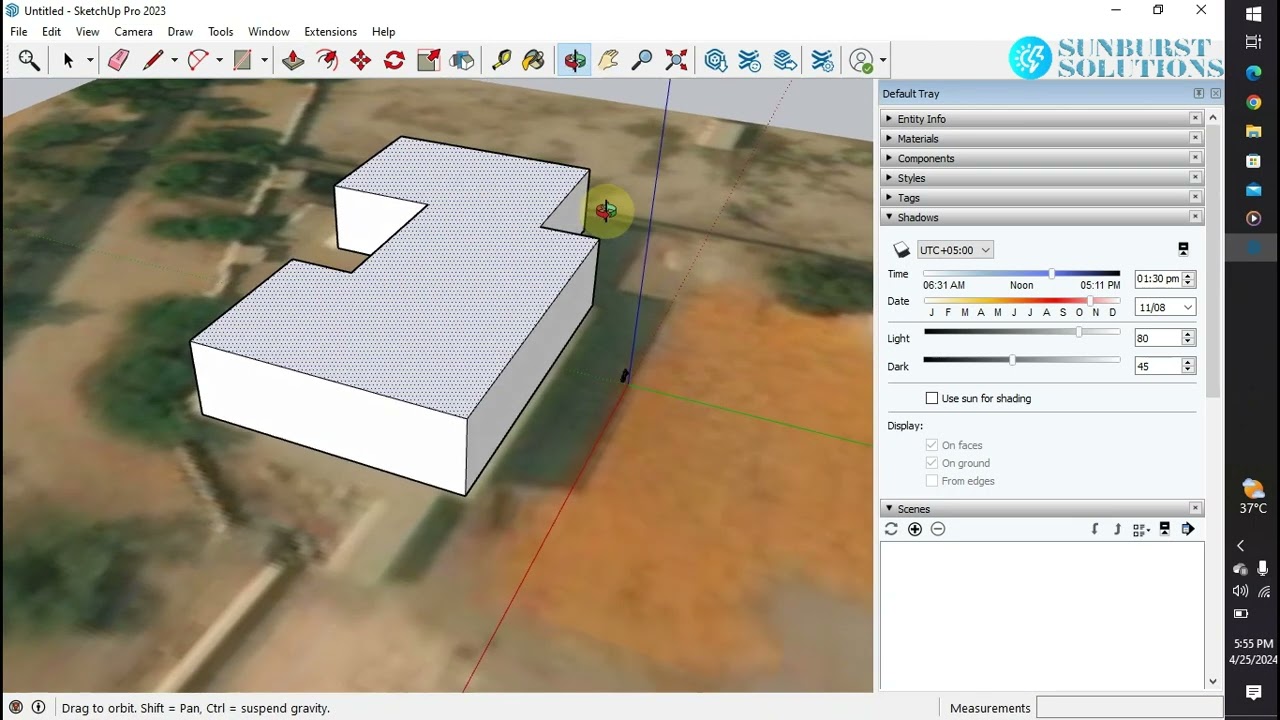The width and height of the screenshot is (1280, 720).
Task: Open the Window menu
Action: pyautogui.click(x=269, y=32)
